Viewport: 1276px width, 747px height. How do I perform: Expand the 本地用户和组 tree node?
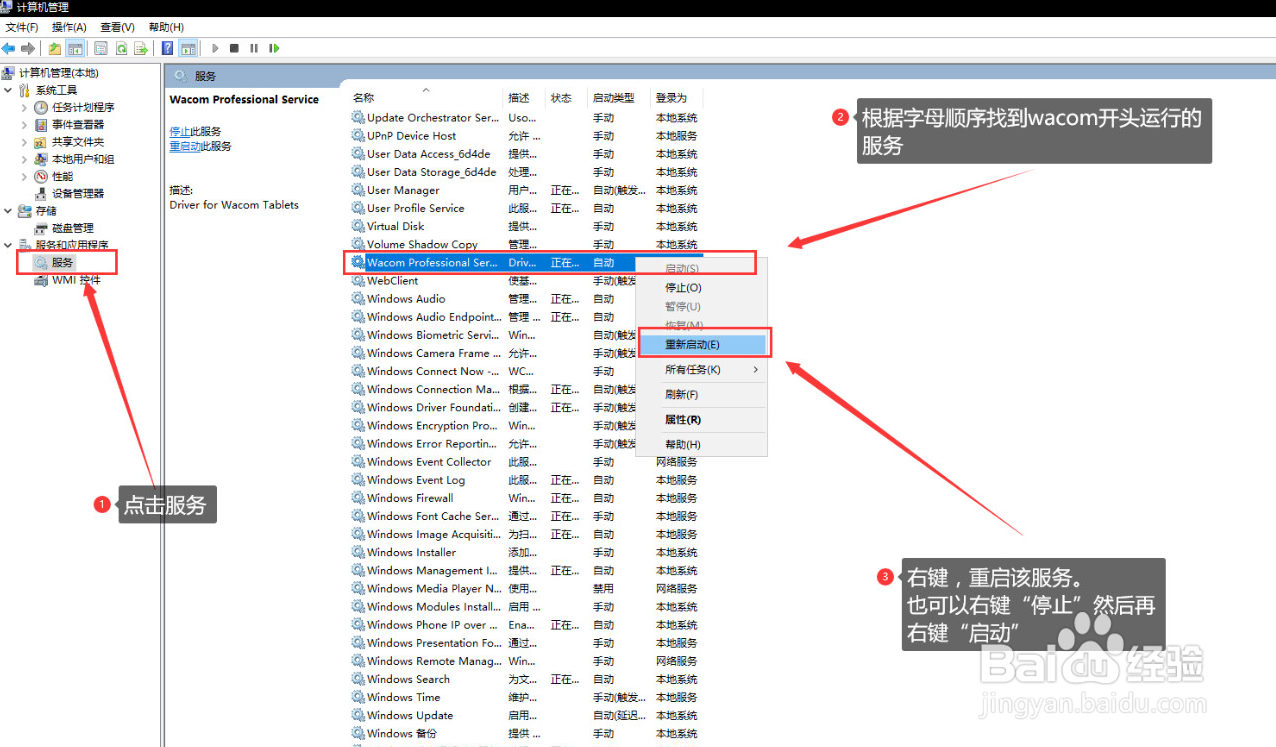25,159
